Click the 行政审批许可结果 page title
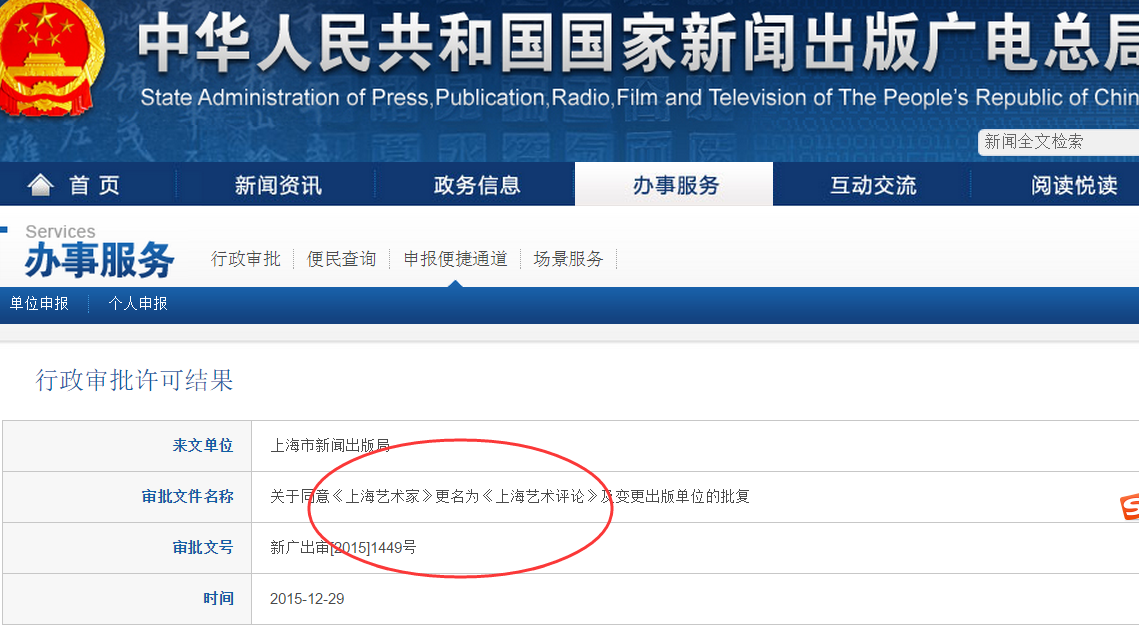This screenshot has width=1139, height=625. coord(134,380)
